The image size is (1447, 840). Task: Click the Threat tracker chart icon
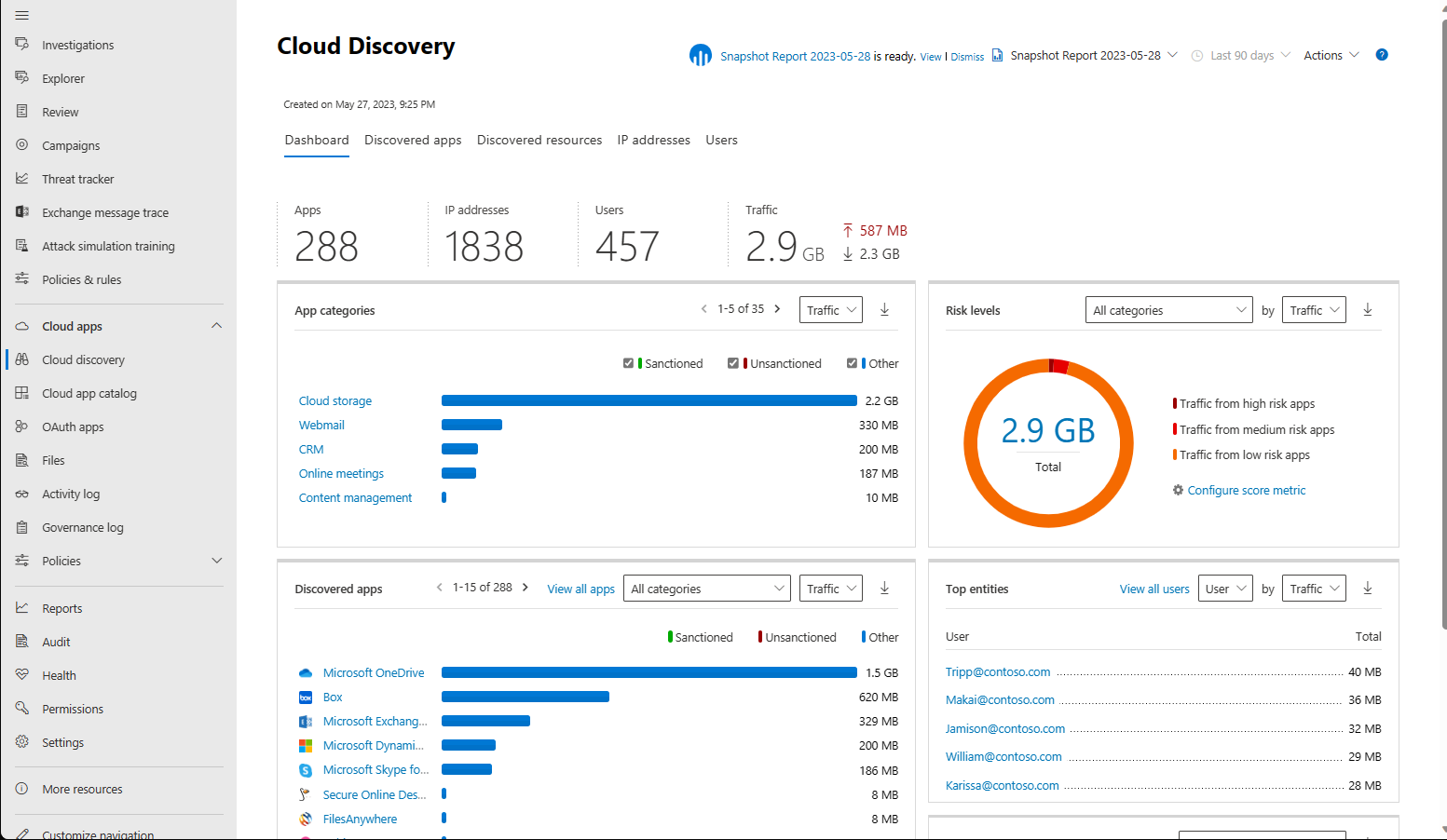coord(22,178)
